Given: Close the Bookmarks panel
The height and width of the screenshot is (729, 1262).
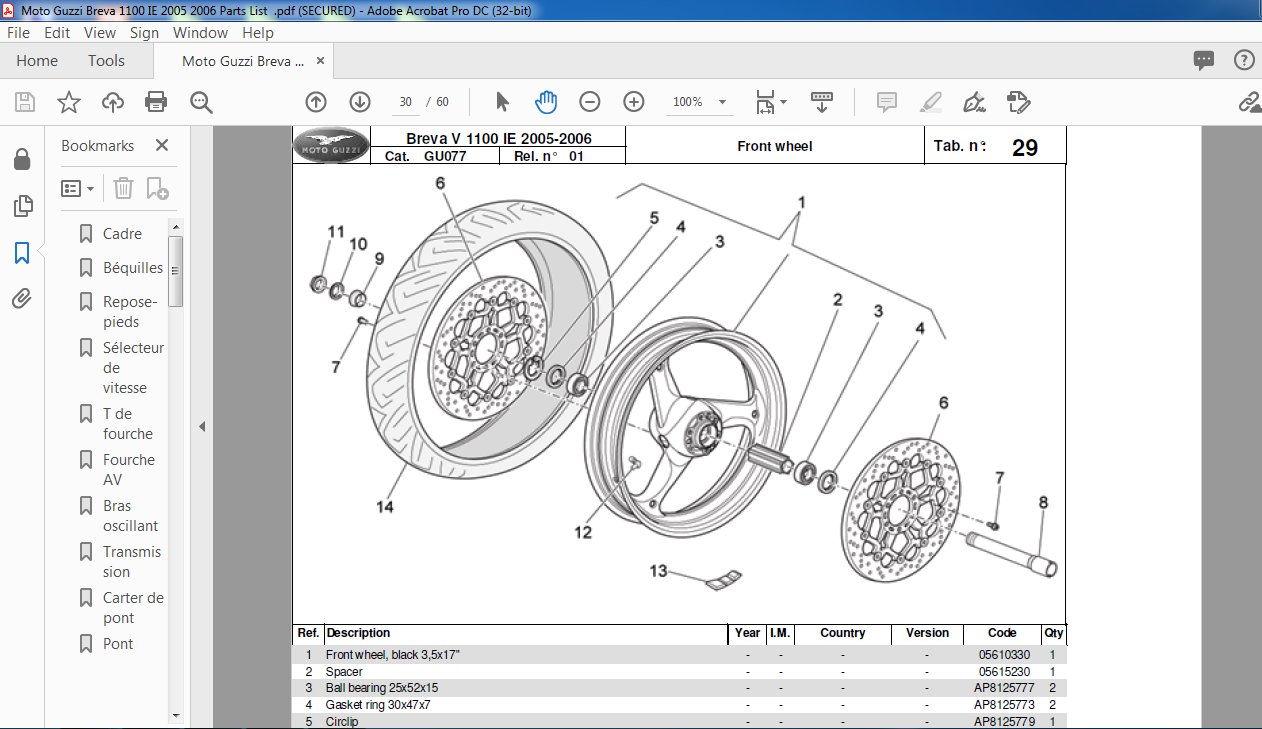Looking at the screenshot, I should (x=162, y=146).
